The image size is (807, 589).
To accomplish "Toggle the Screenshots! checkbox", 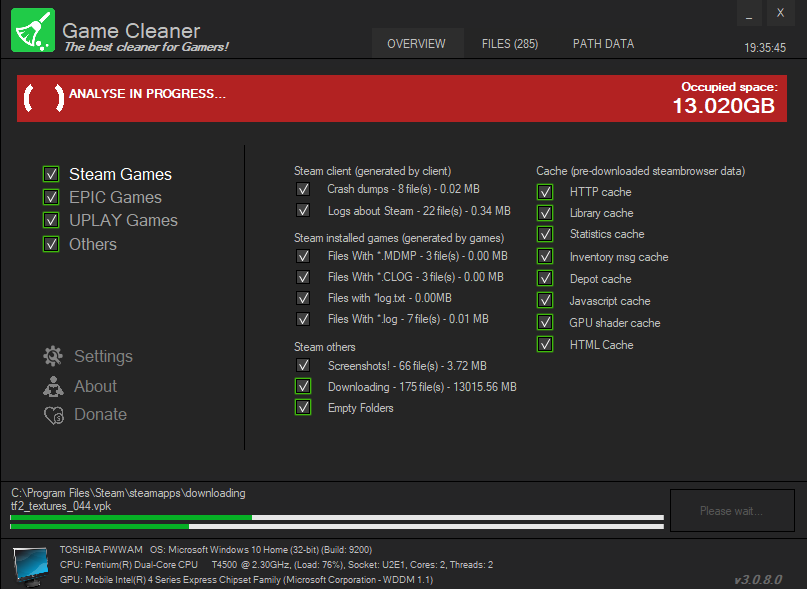I will [303, 365].
